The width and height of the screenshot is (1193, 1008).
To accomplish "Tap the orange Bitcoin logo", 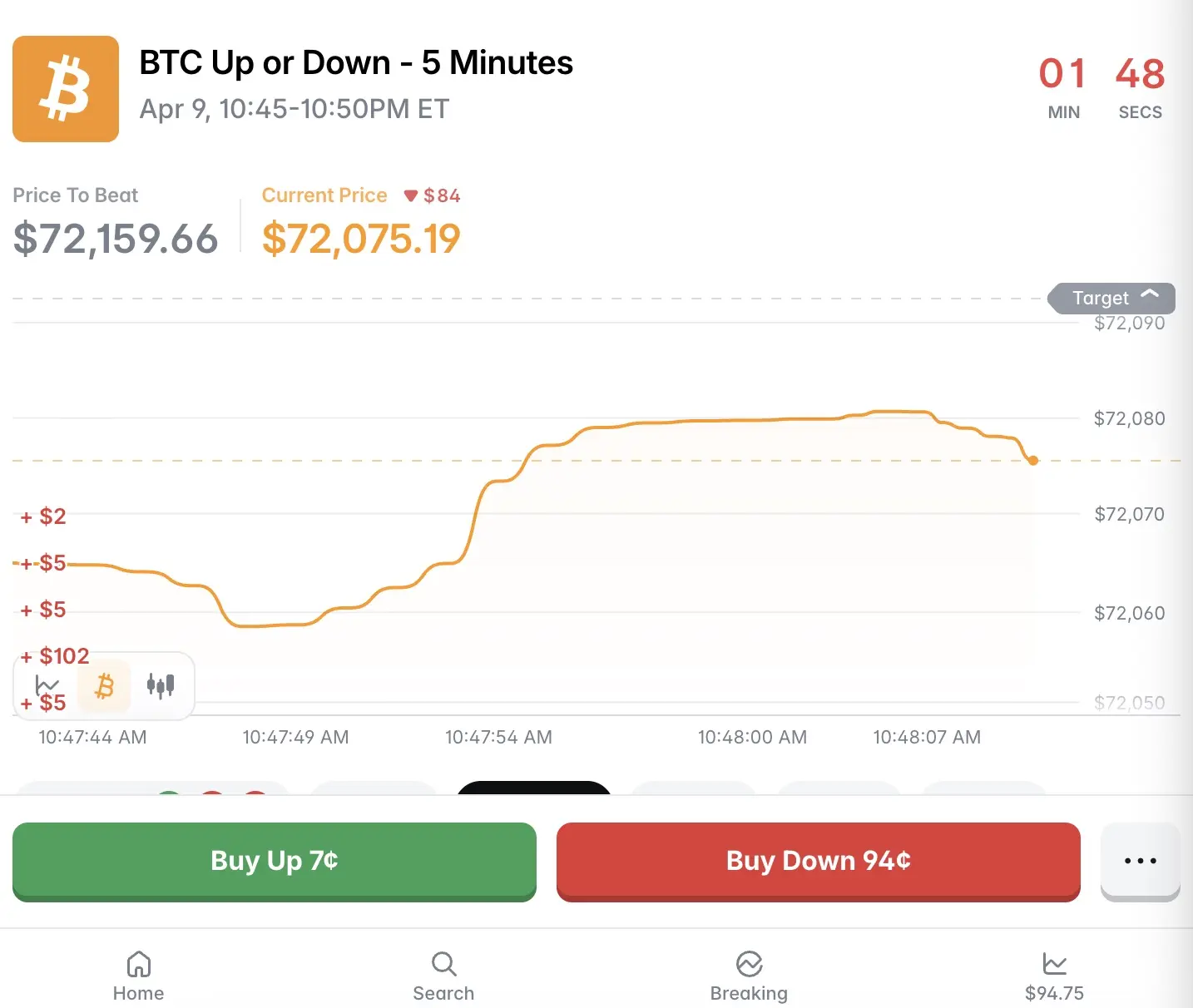I will 66,89.
